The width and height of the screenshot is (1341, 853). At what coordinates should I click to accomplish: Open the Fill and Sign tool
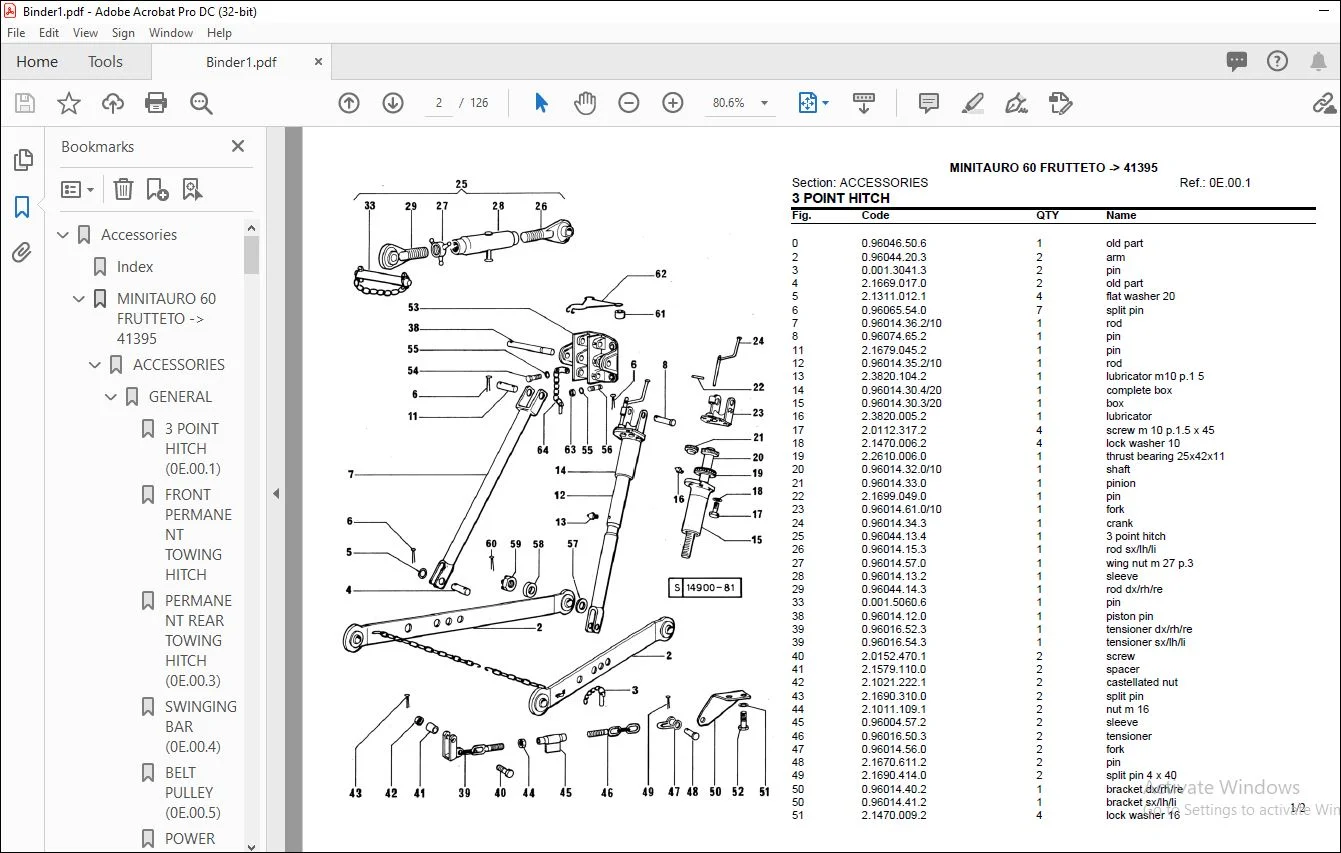[1016, 103]
